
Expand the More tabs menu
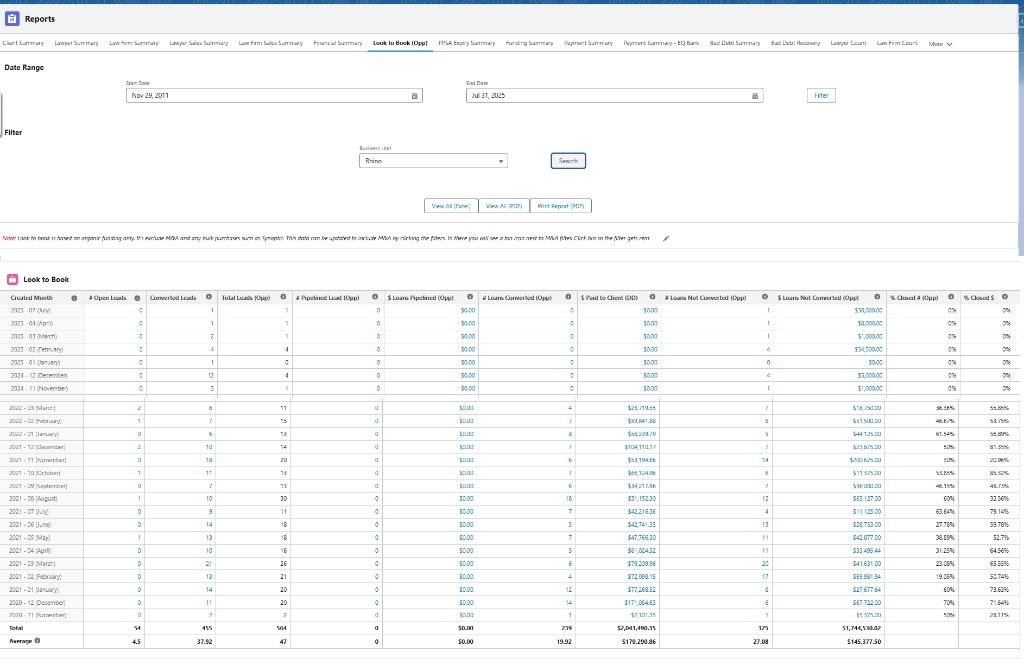[940, 44]
